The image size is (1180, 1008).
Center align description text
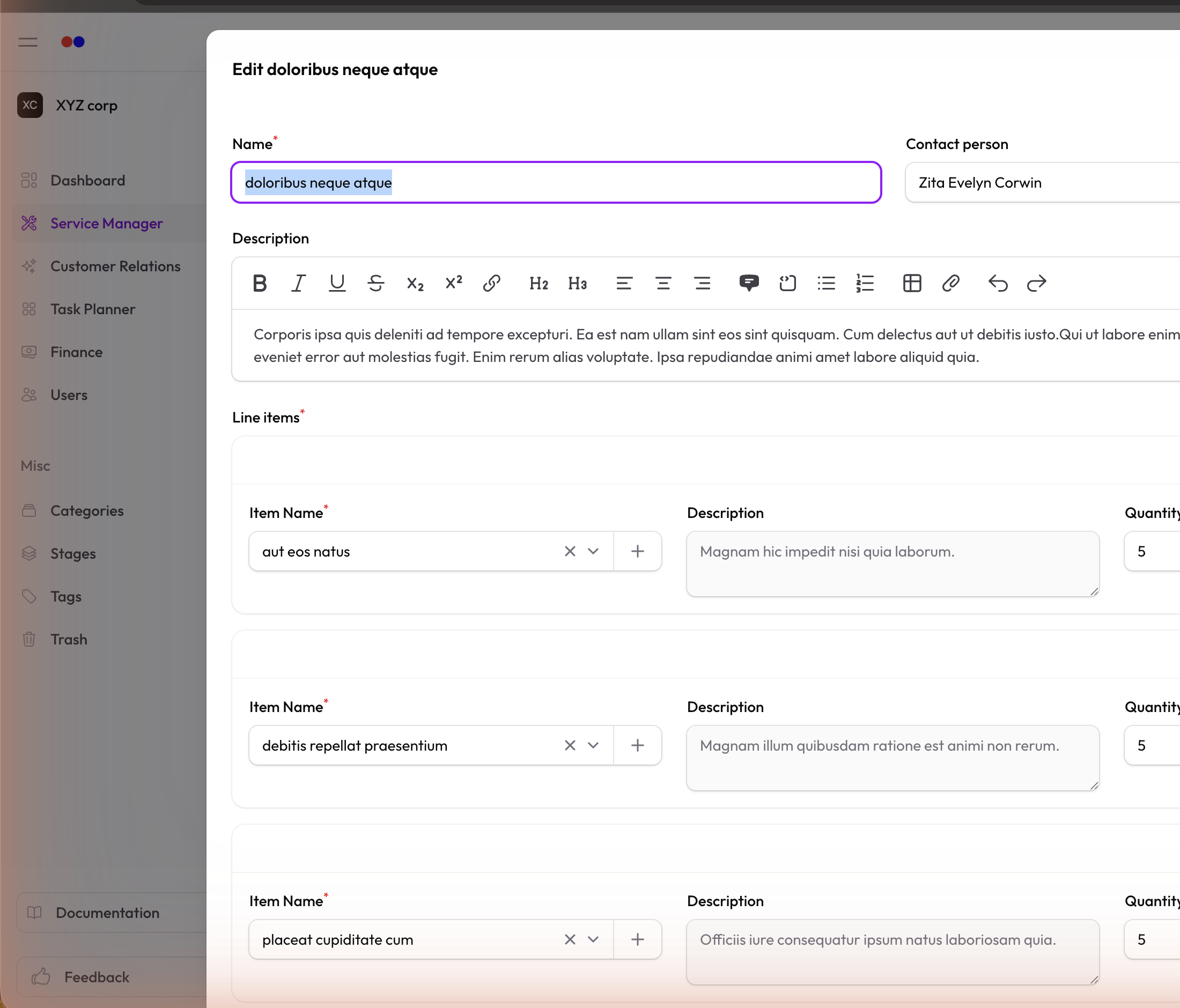click(663, 283)
